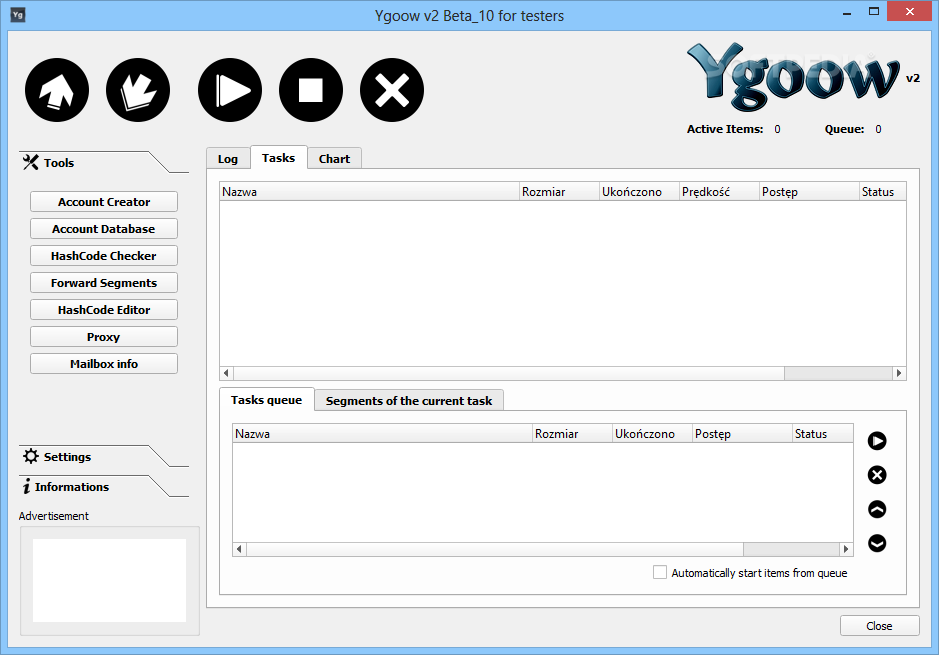The image size is (939, 655).
Task: Click right arrow of tasks table scrollbar
Action: 899,373
